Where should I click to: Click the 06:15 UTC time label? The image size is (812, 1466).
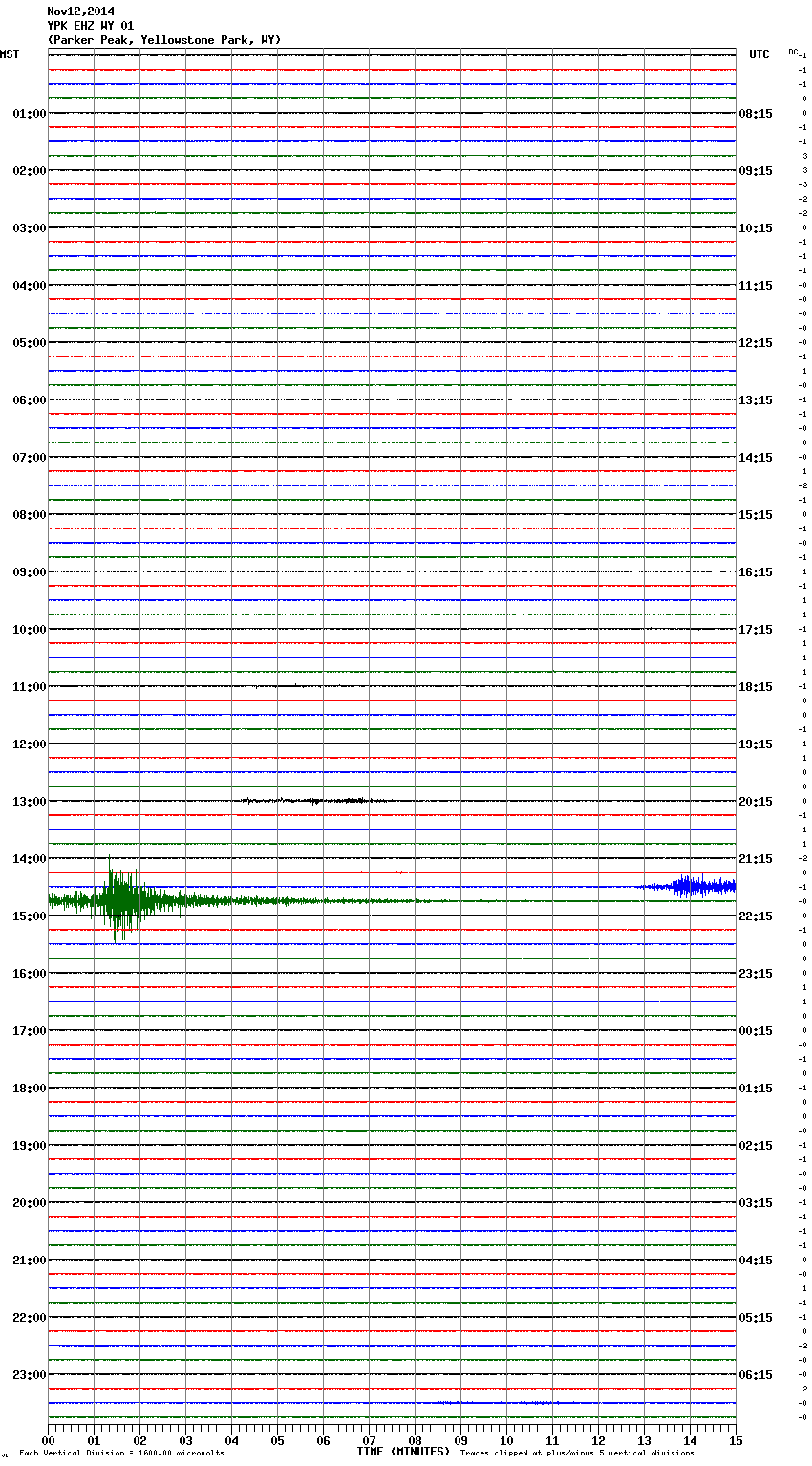tap(756, 1375)
